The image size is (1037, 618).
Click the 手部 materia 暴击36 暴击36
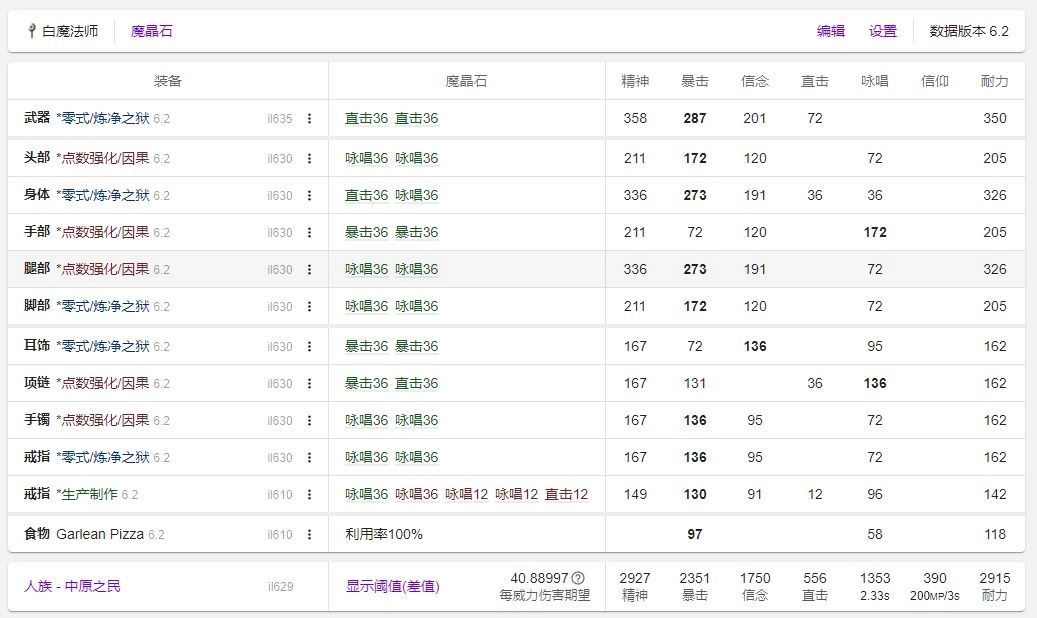click(392, 233)
